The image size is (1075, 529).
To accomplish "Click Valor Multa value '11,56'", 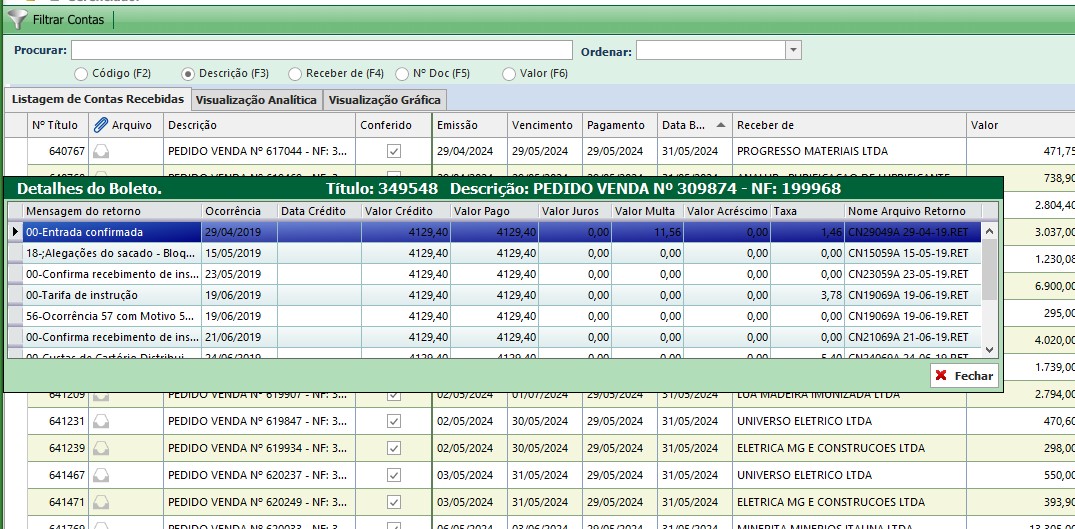I will pos(667,232).
